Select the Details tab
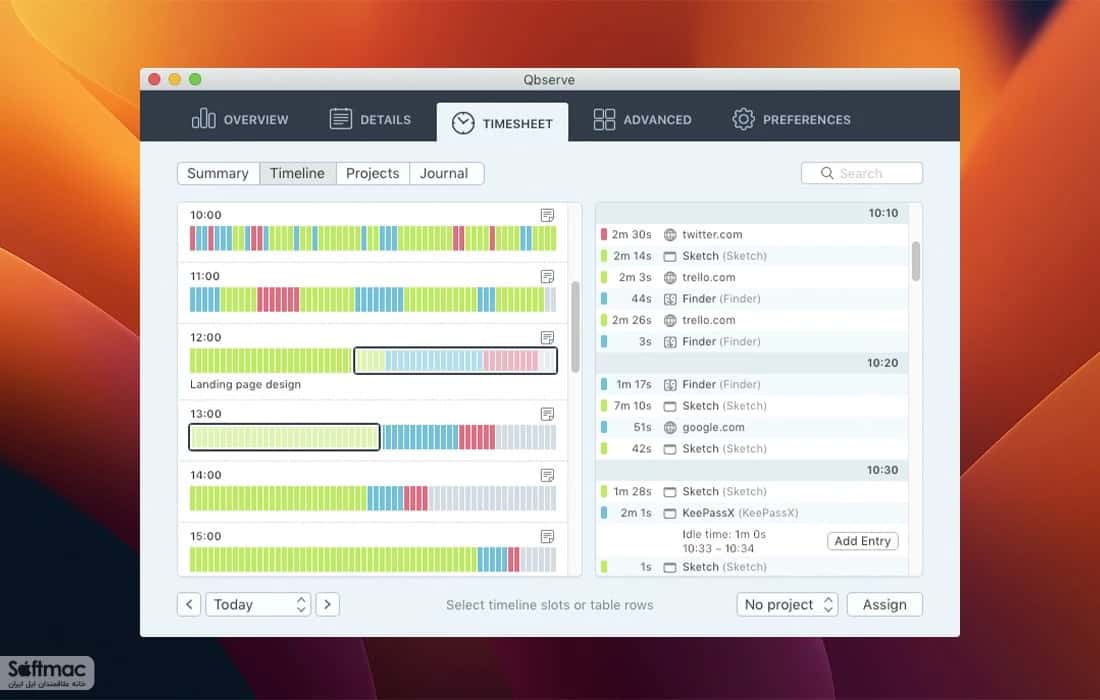Image resolution: width=1100 pixels, height=700 pixels. [370, 119]
